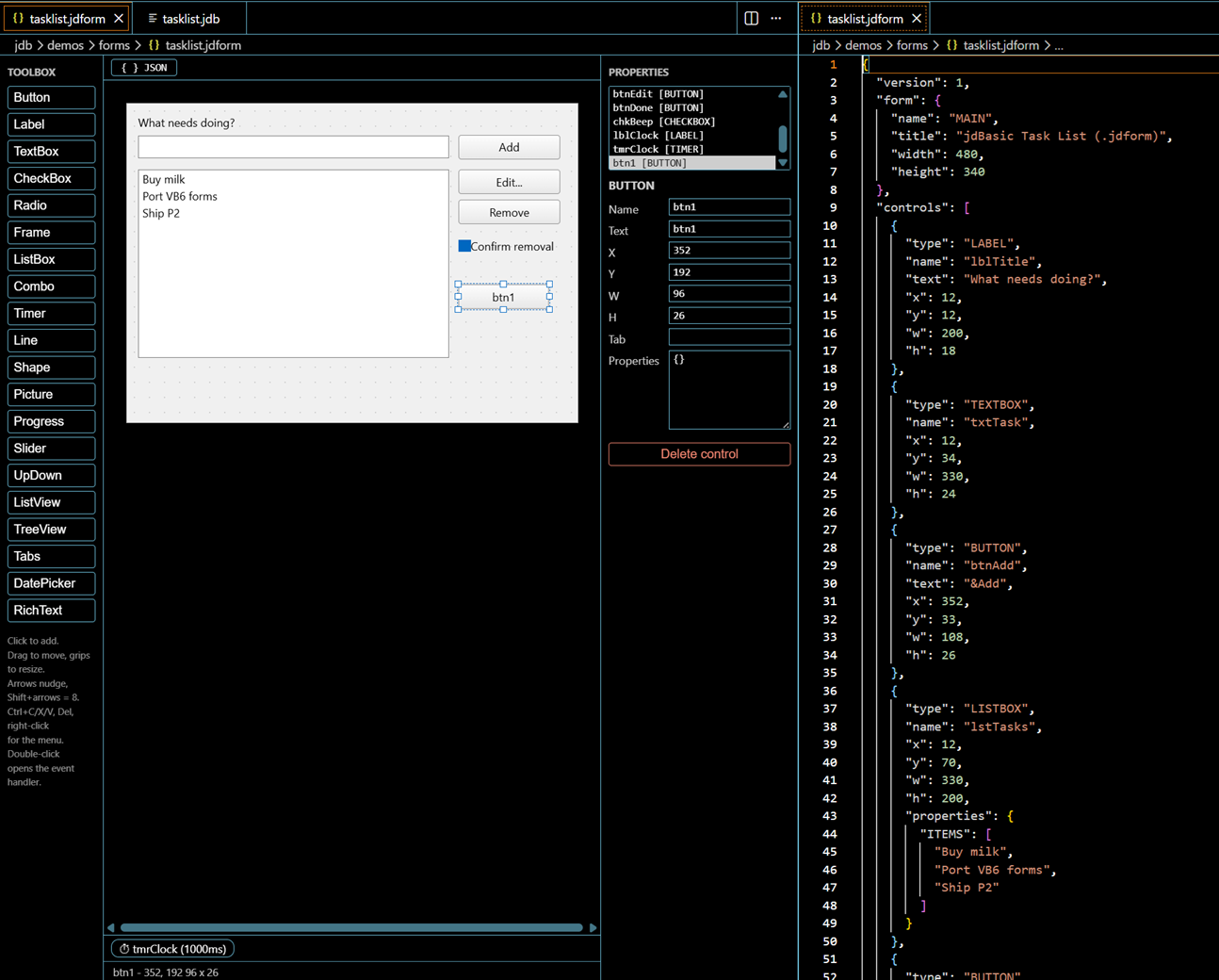Add a Slider from the toolbox
Viewport: 1219px width, 980px height.
tap(51, 449)
